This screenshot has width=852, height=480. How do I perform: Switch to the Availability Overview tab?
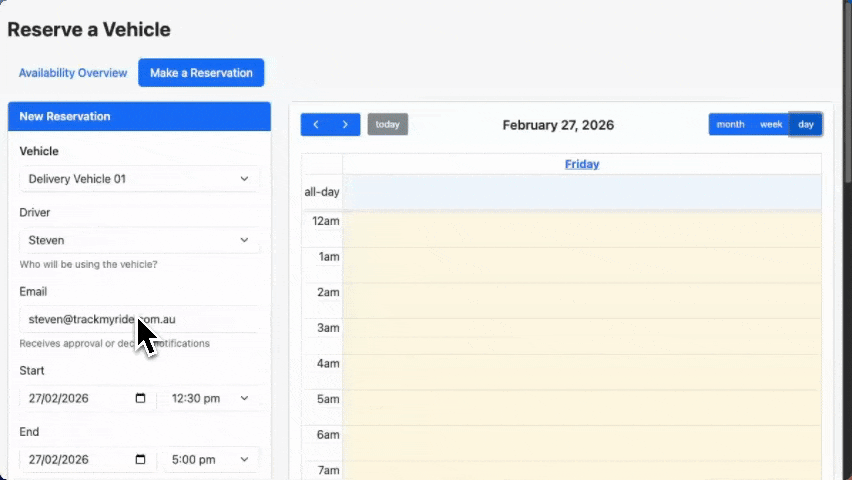pos(73,73)
